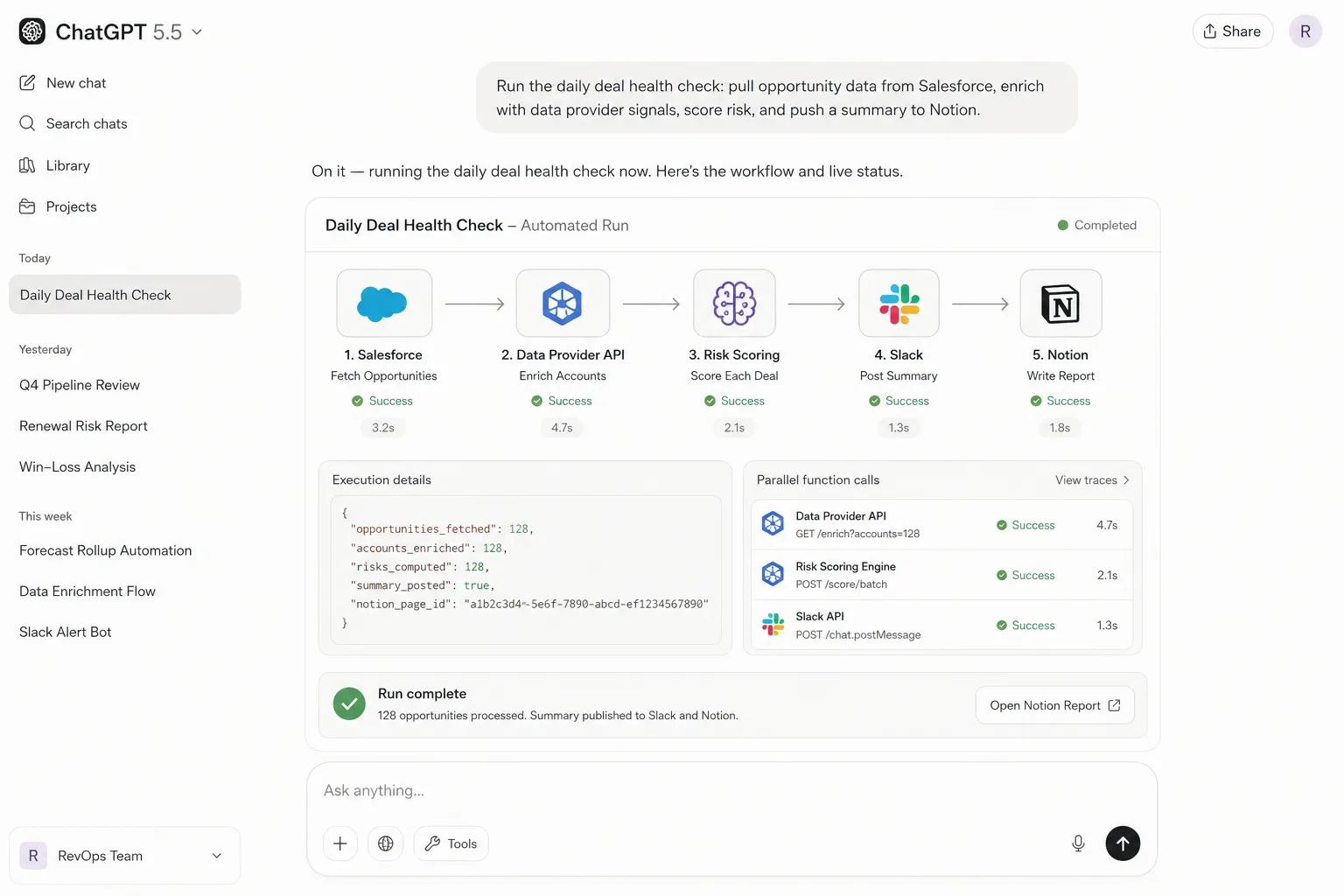The image size is (1344, 896).
Task: Click the Notion workflow step icon
Action: 1060,304
